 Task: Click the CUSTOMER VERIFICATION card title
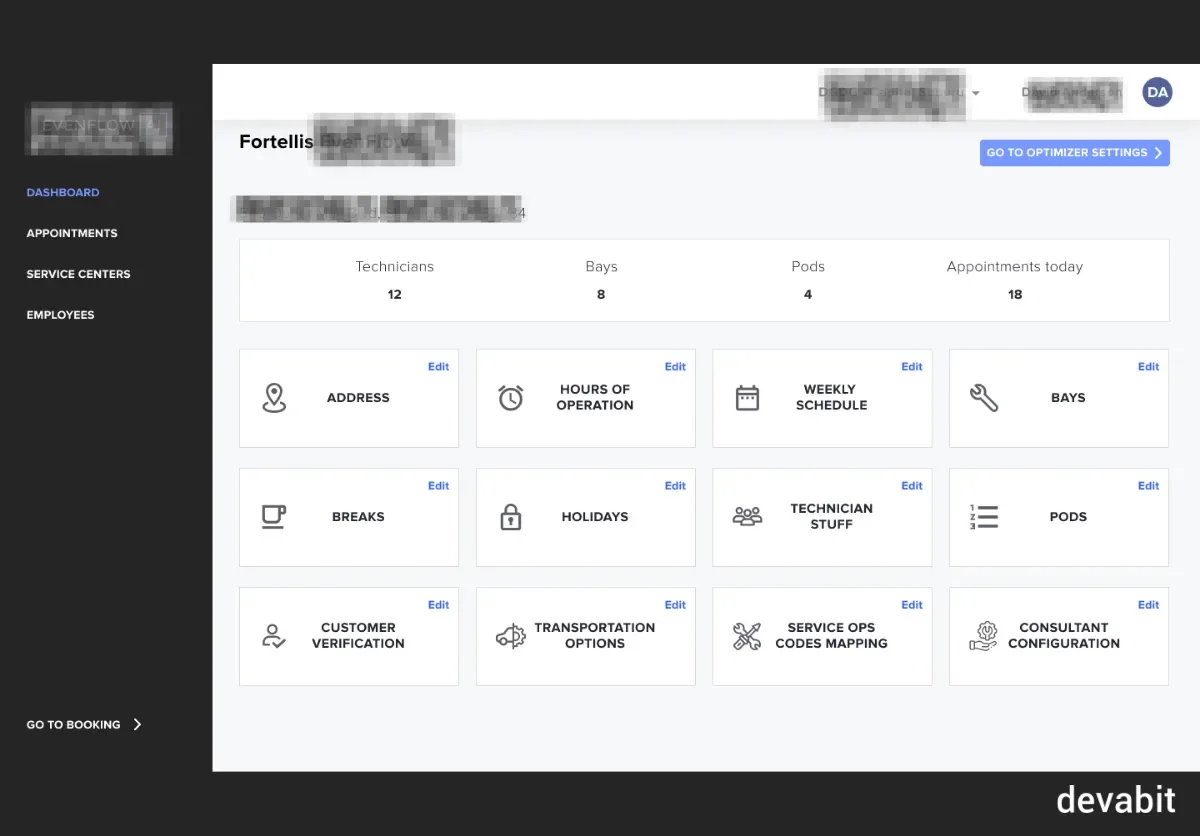tap(358, 636)
